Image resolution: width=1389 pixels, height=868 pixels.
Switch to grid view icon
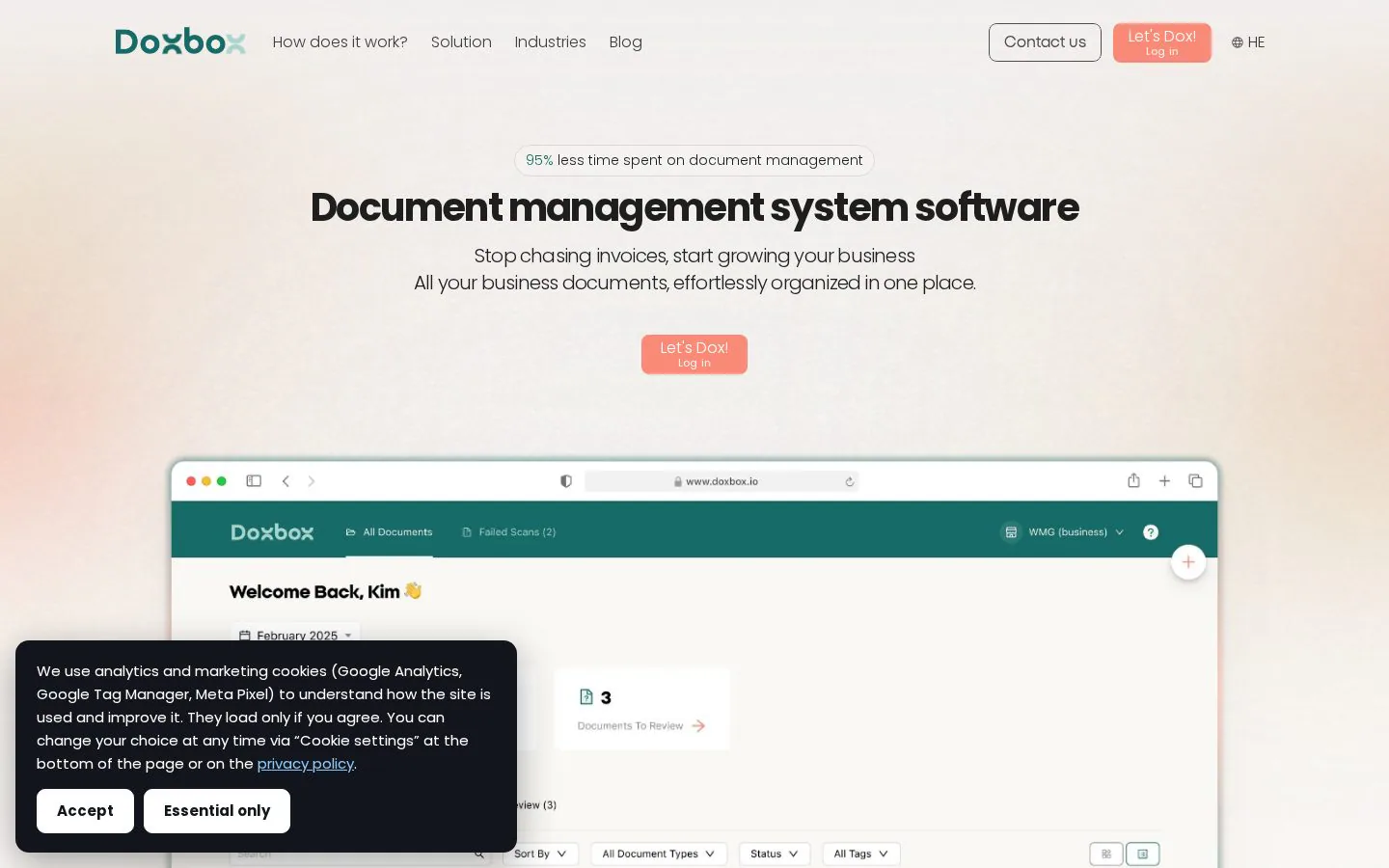pyautogui.click(x=1106, y=854)
